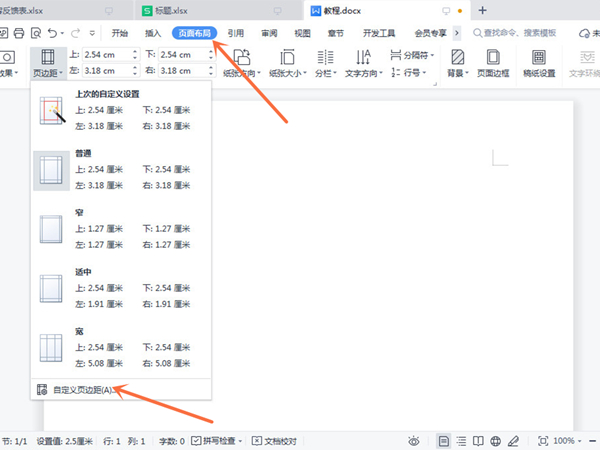Click the print icon in quick access toolbar
The height and width of the screenshot is (450, 600).
coord(18,33)
